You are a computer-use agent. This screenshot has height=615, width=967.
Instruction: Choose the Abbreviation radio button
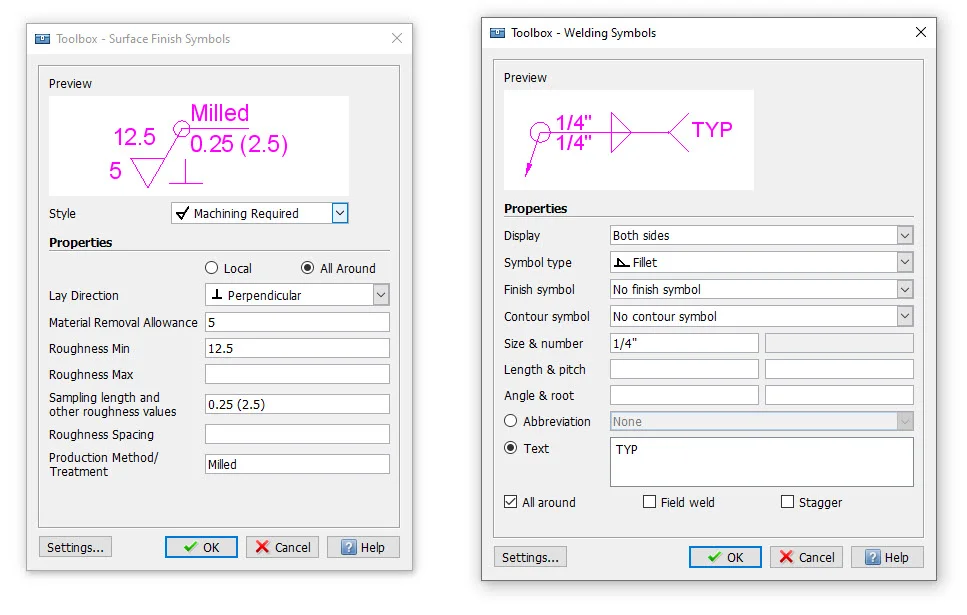511,422
